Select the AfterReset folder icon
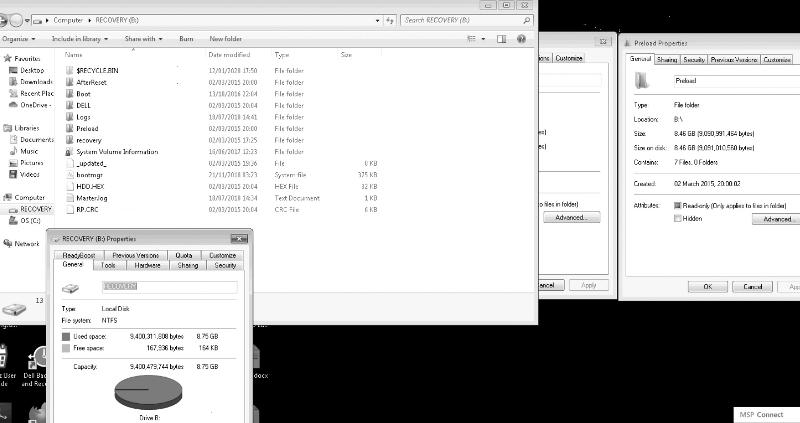800x423 pixels. pos(70,82)
